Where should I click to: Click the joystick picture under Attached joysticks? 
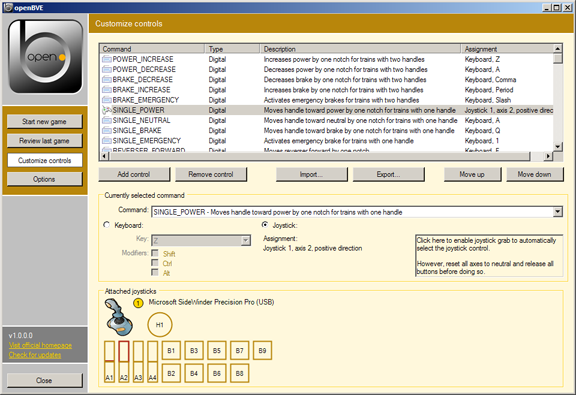click(119, 317)
